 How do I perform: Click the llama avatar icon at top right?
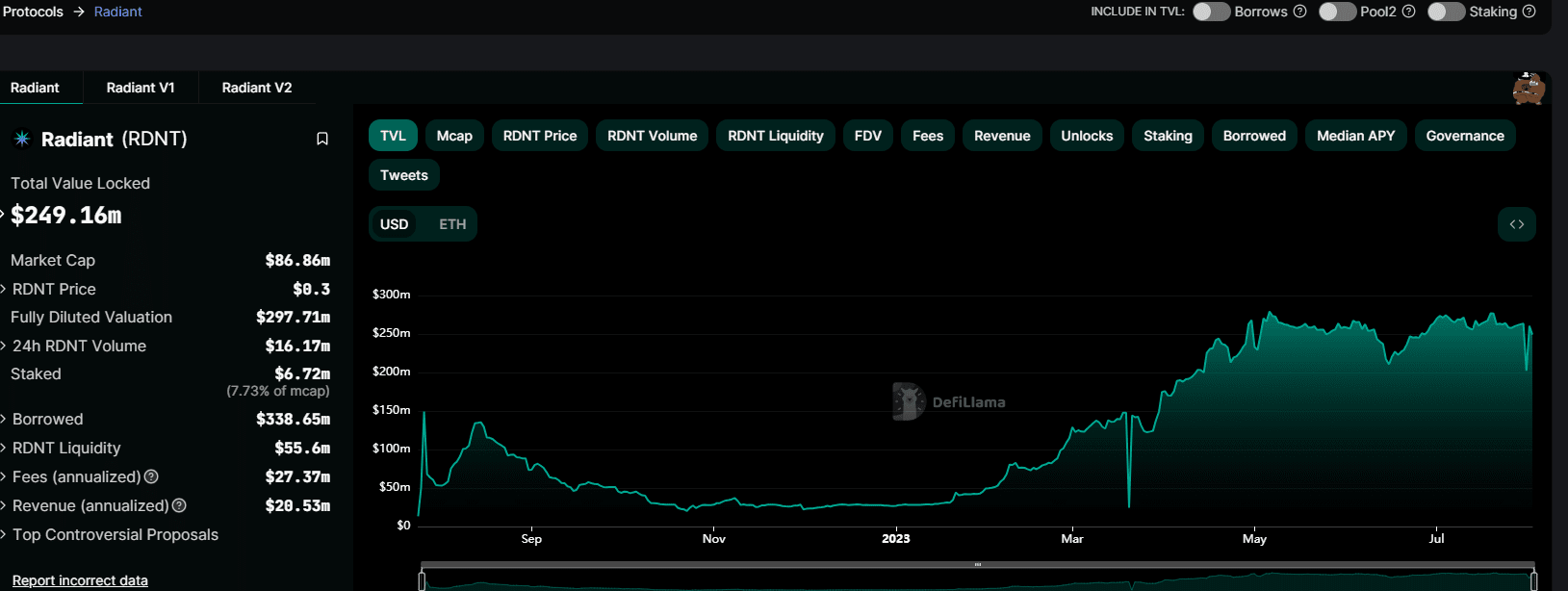point(1528,89)
